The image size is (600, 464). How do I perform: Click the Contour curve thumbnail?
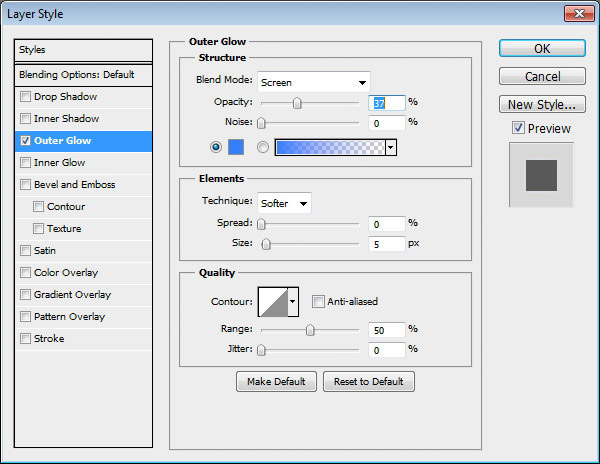pos(273,302)
